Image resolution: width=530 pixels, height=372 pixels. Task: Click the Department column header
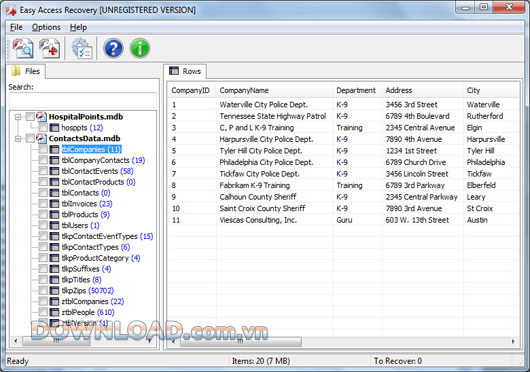[358, 91]
